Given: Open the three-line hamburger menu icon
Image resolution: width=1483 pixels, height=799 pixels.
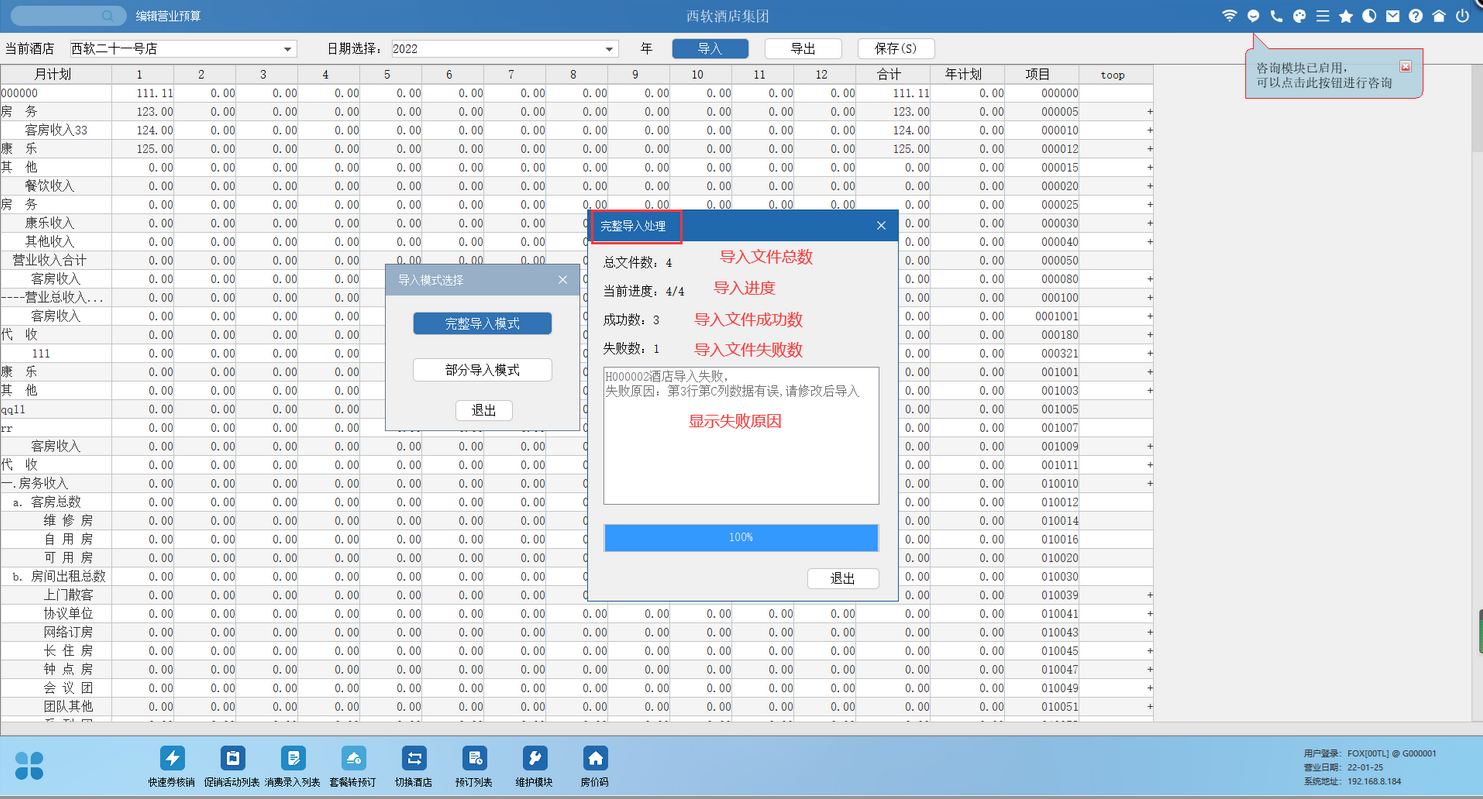Looking at the screenshot, I should pos(1322,16).
